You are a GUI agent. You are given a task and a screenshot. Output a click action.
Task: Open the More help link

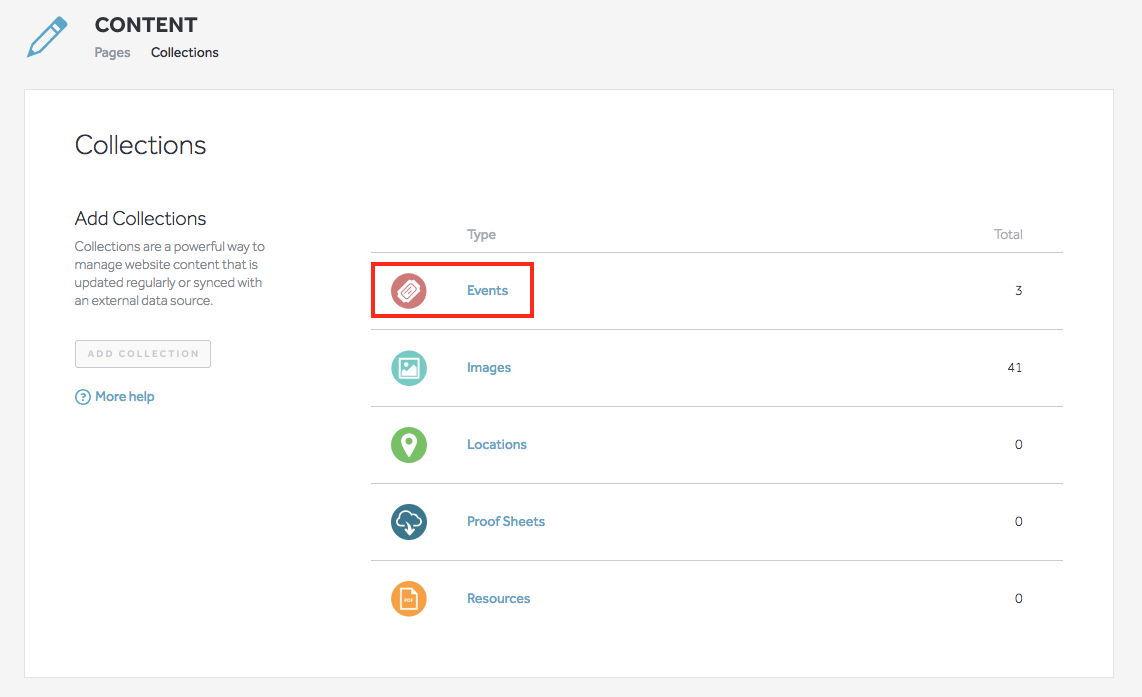[124, 397]
